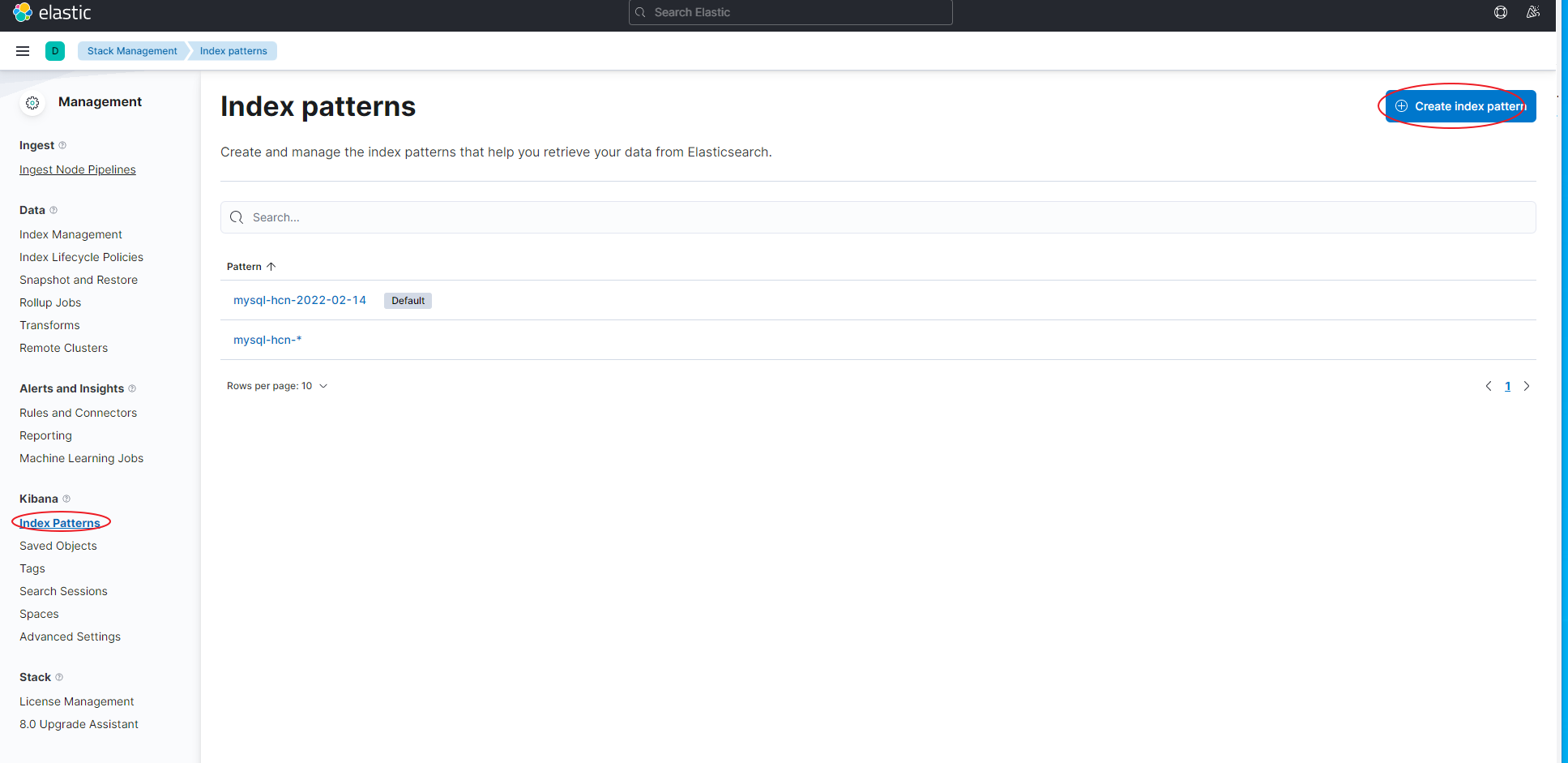Open Saved Objects page
The height and width of the screenshot is (763, 1568).
click(58, 546)
